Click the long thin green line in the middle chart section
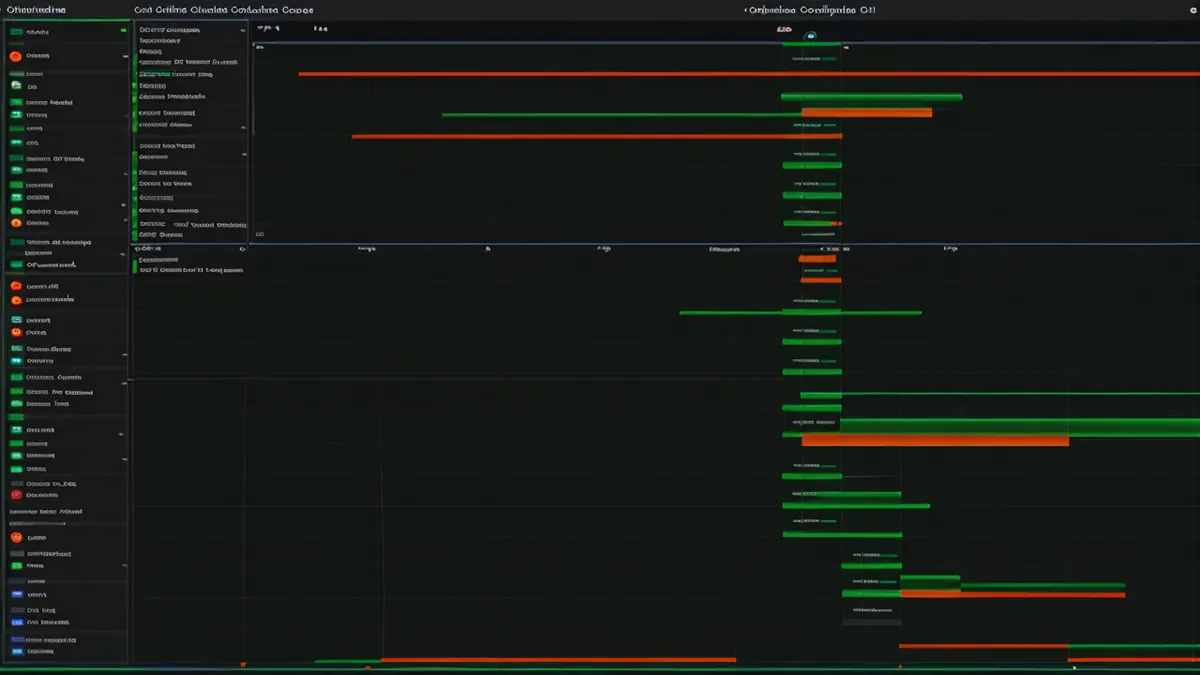This screenshot has width=1200, height=675. [800, 313]
